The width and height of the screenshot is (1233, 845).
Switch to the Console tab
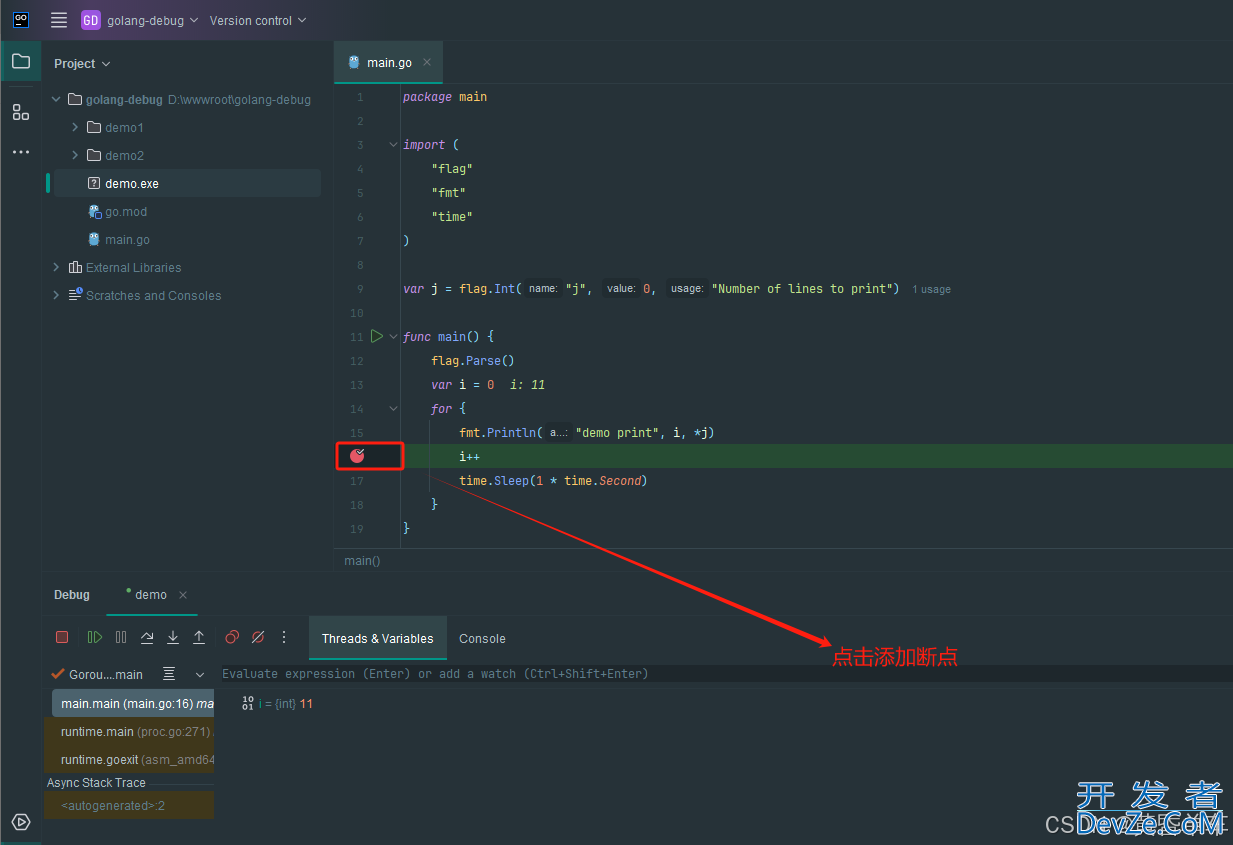482,638
